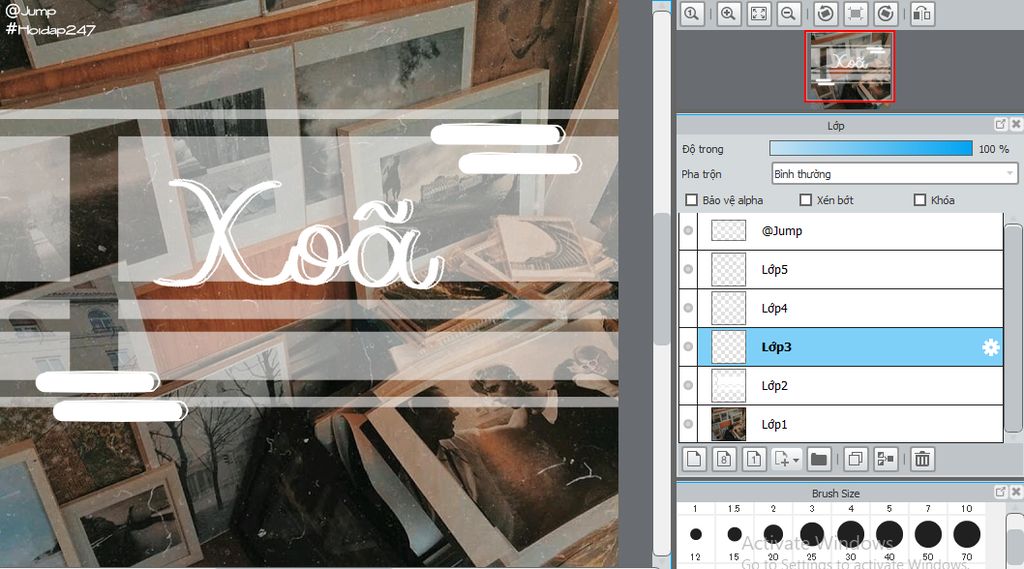The width and height of the screenshot is (1024, 569).
Task: Float the Brush Size panel
Action: 1000,492
